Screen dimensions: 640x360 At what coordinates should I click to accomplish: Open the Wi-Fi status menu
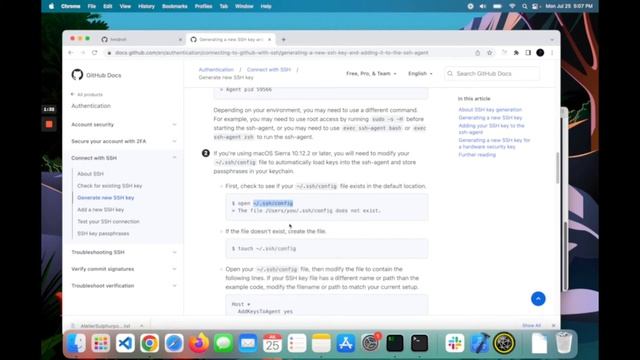[512, 6]
